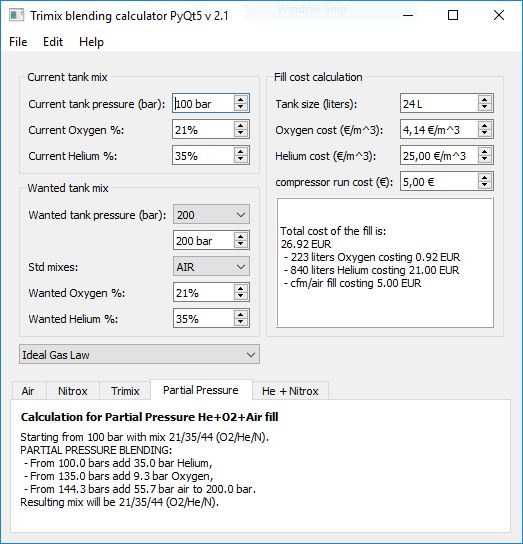Increase current tank pressure with up arrow
Viewport: 523px width, 544px height.
pos(241,99)
